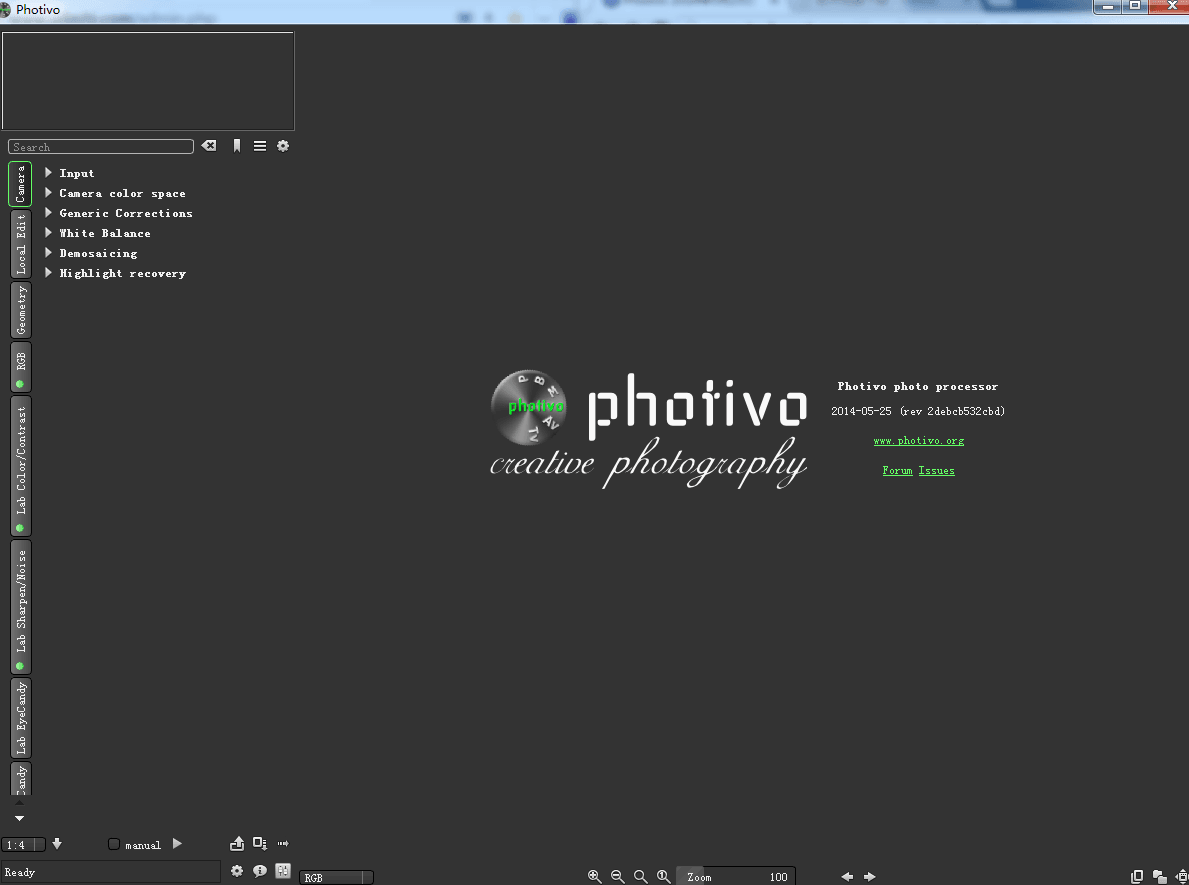This screenshot has height=885, width=1189.
Task: Click the send-to-next arrow icon on the bottom toolbar
Action: [283, 844]
